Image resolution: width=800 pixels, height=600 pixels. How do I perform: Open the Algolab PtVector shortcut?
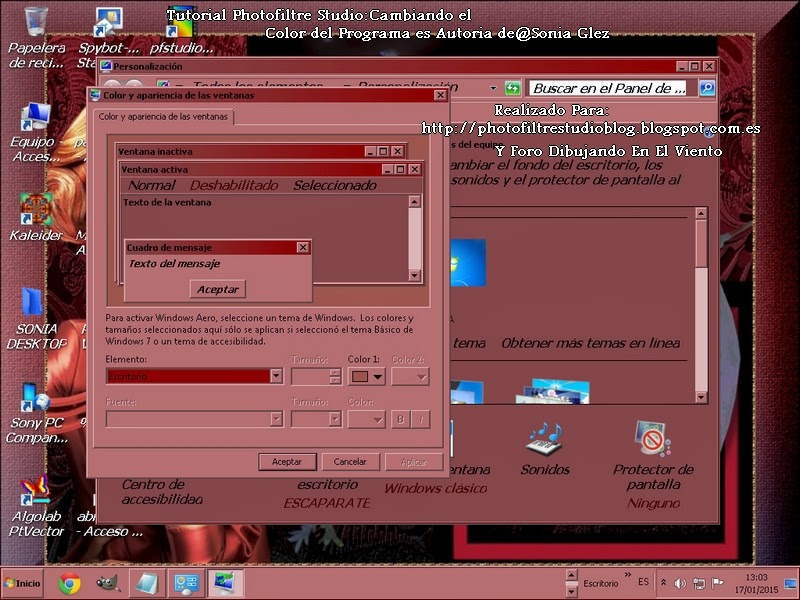point(36,506)
